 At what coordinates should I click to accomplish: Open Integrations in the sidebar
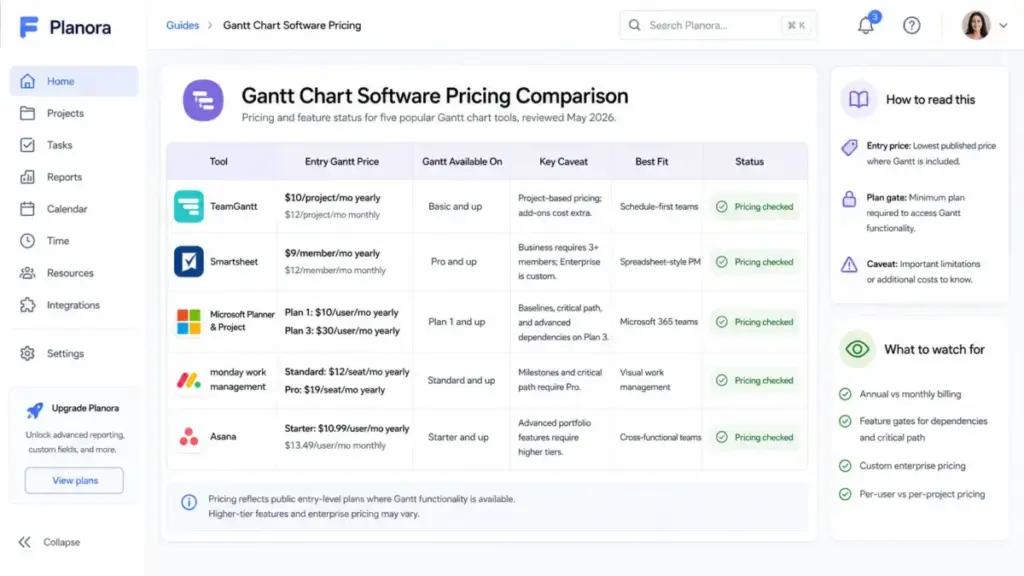[x=74, y=305]
